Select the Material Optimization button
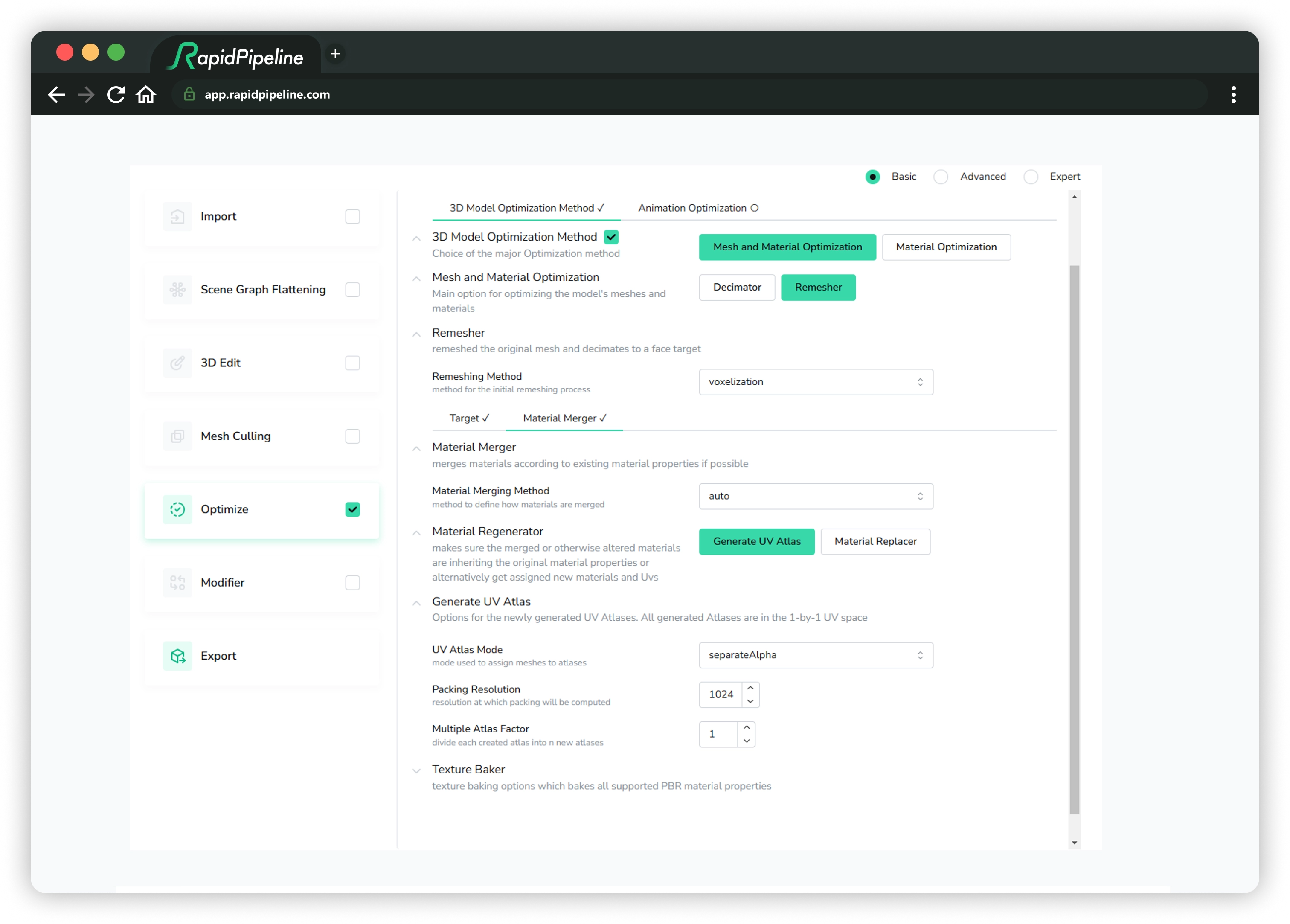The height and width of the screenshot is (924, 1290). pyautogui.click(x=947, y=247)
